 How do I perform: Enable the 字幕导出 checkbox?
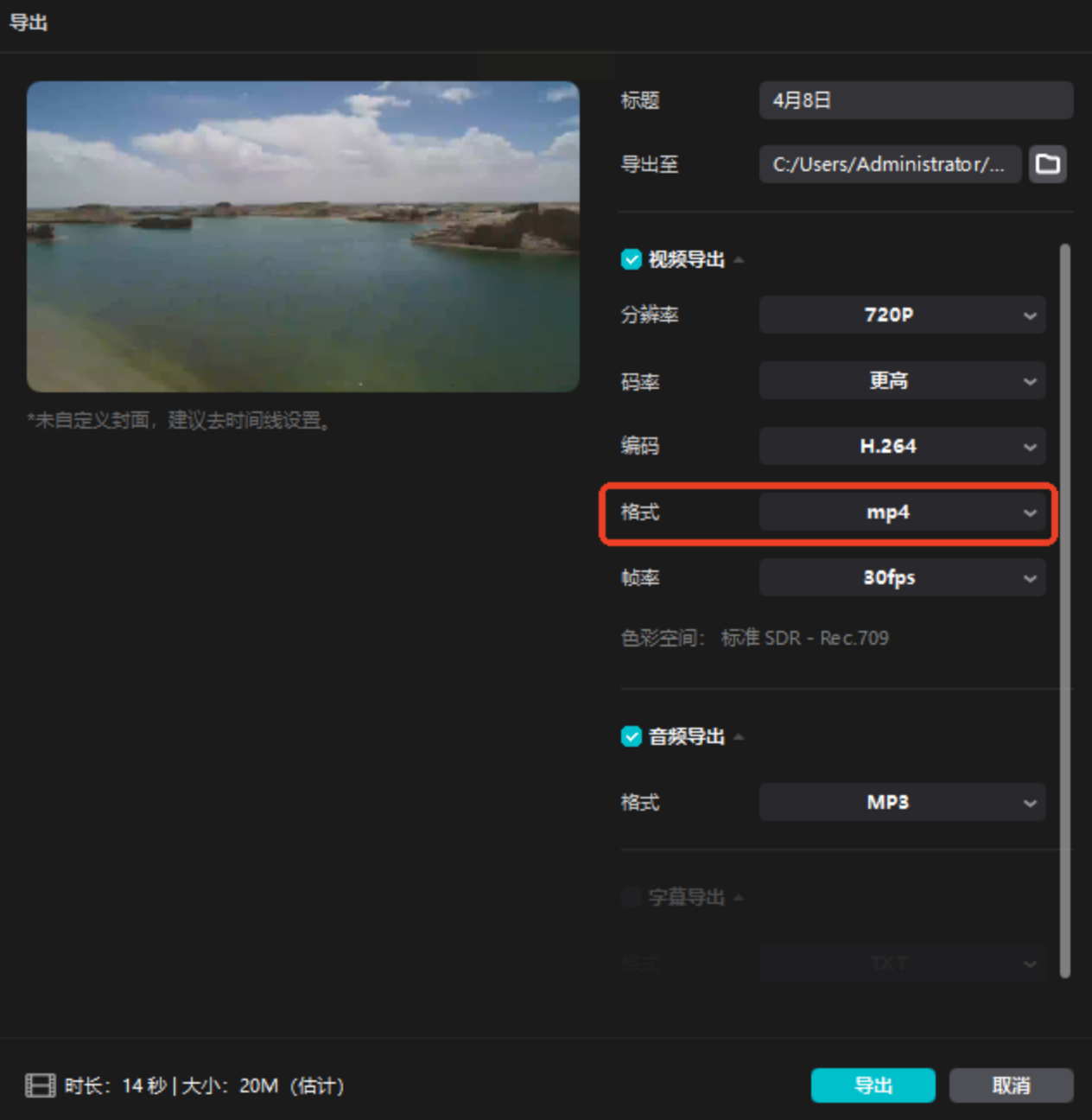click(x=632, y=897)
